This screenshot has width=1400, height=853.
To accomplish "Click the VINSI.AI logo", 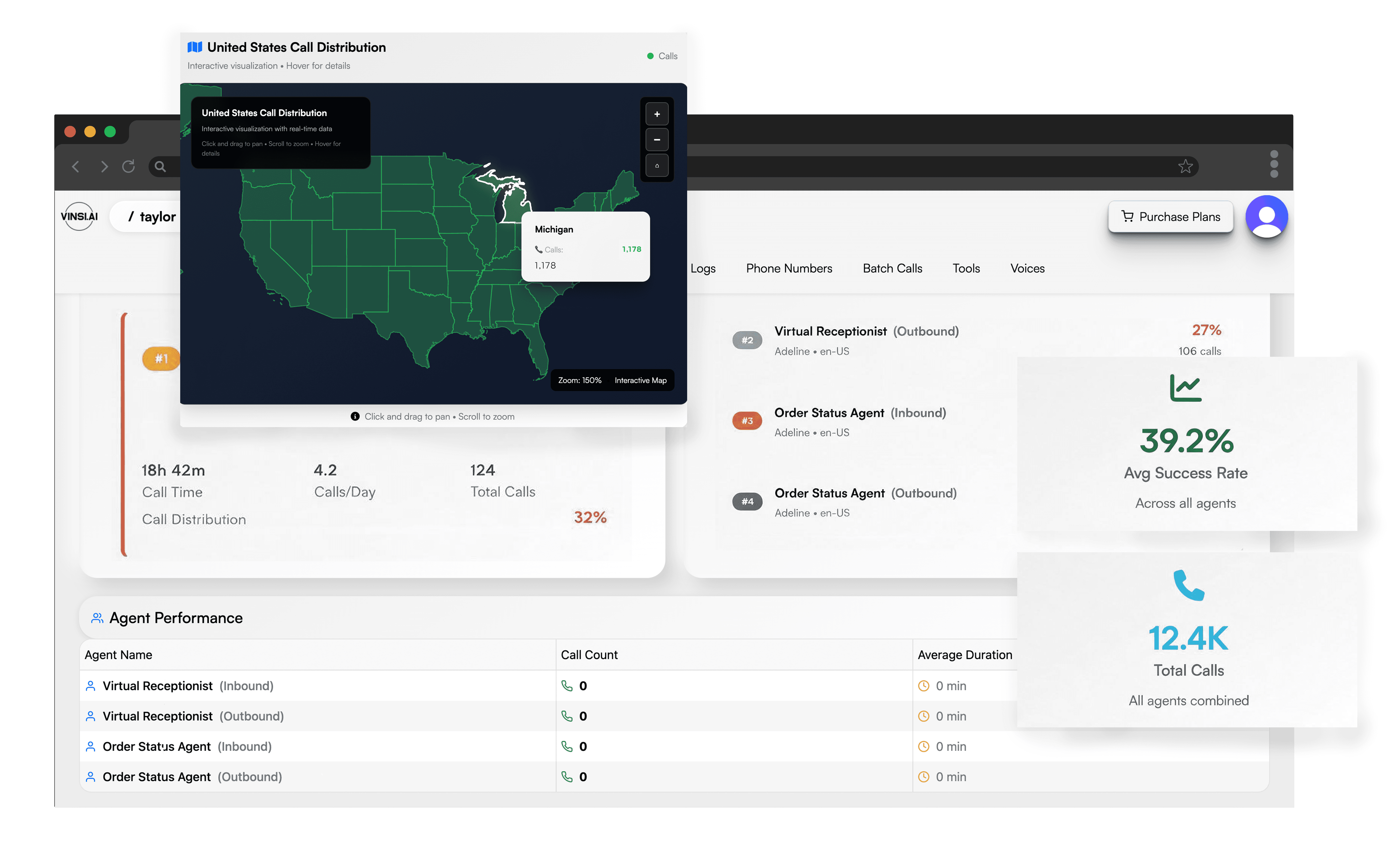I will 79,217.
